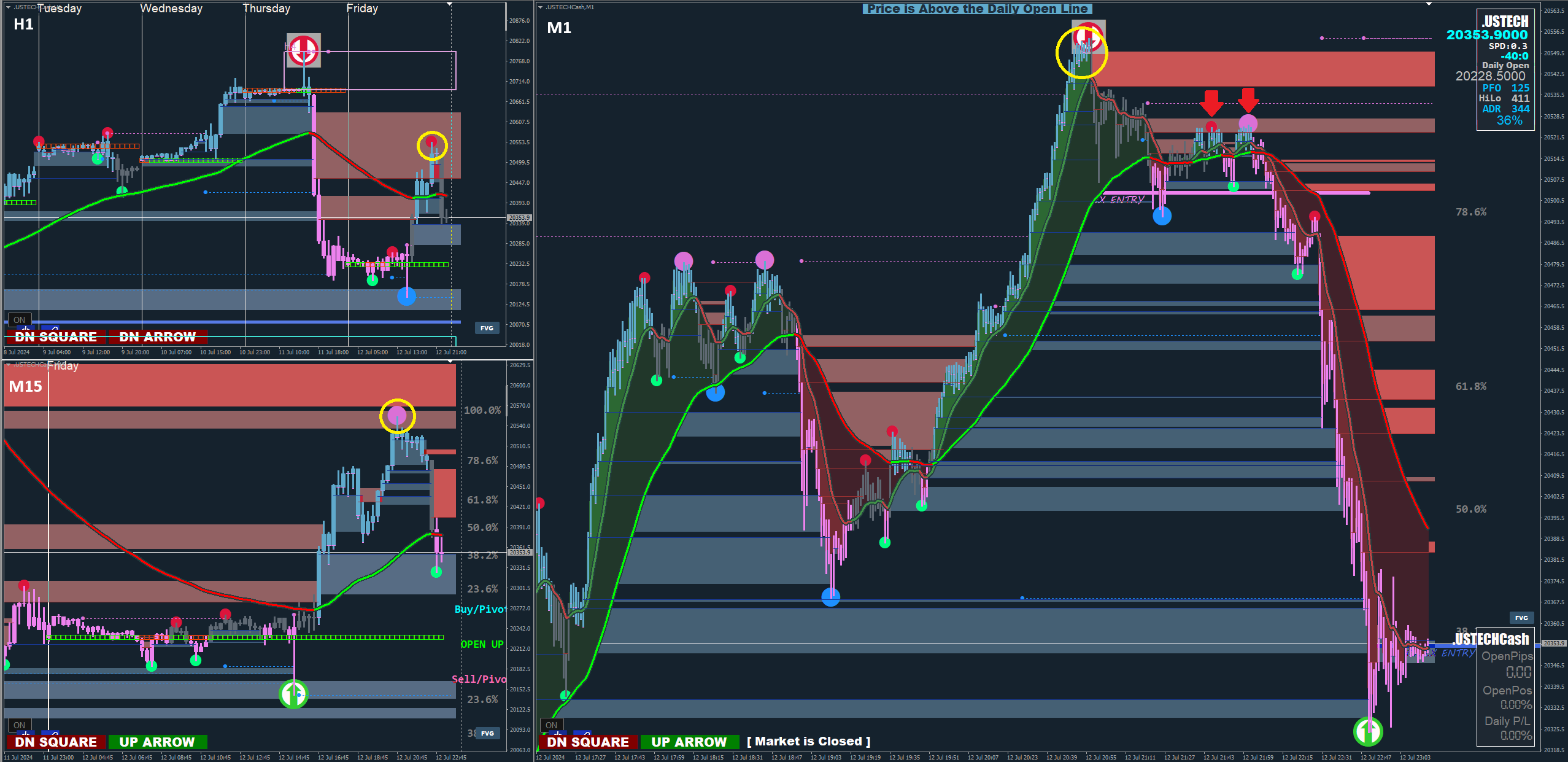Open M15 chart symbol dropdown triangle
Image resolution: width=1568 pixels, height=762 pixels.
click(x=9, y=365)
